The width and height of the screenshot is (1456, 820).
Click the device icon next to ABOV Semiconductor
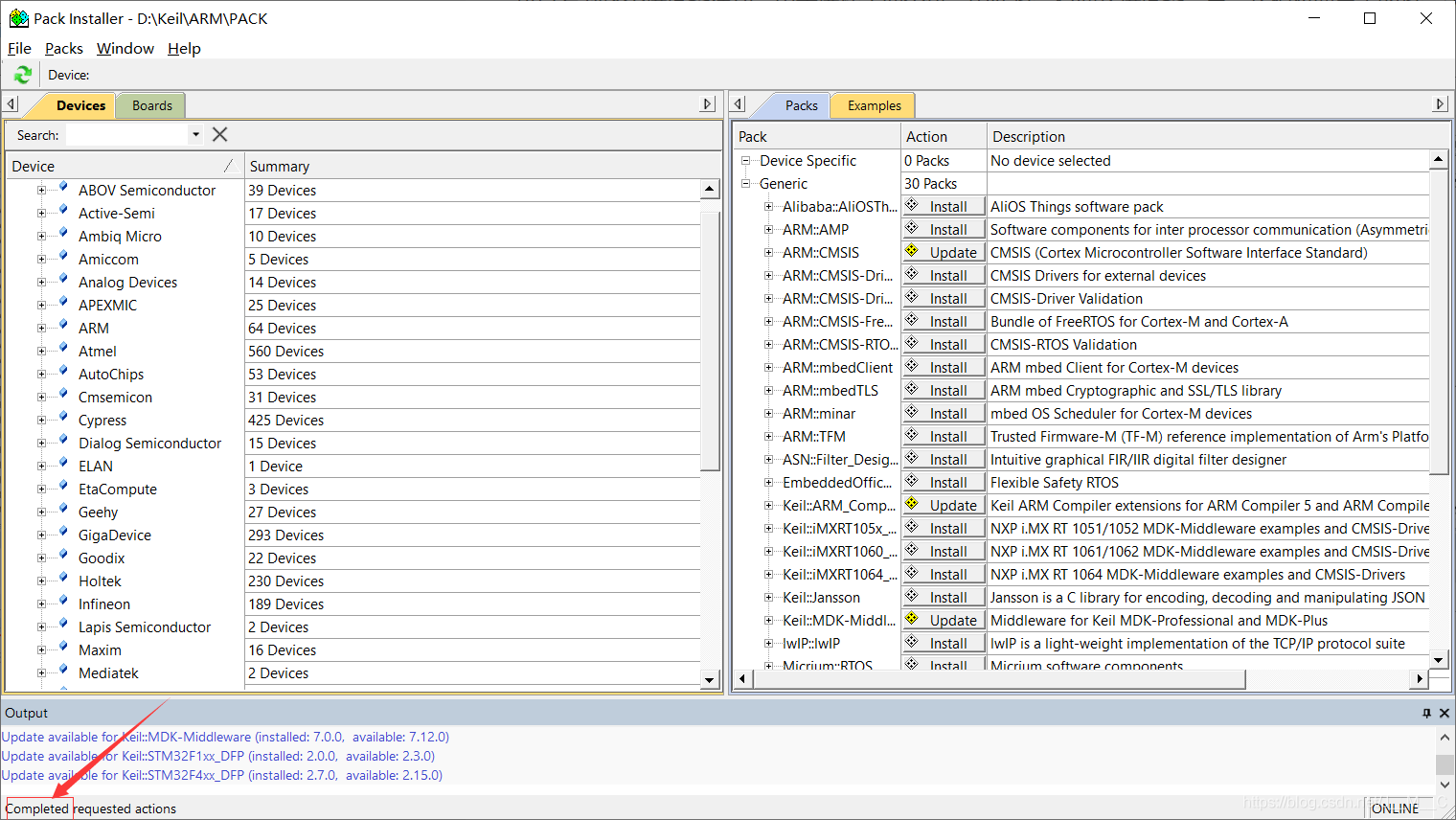(63, 187)
